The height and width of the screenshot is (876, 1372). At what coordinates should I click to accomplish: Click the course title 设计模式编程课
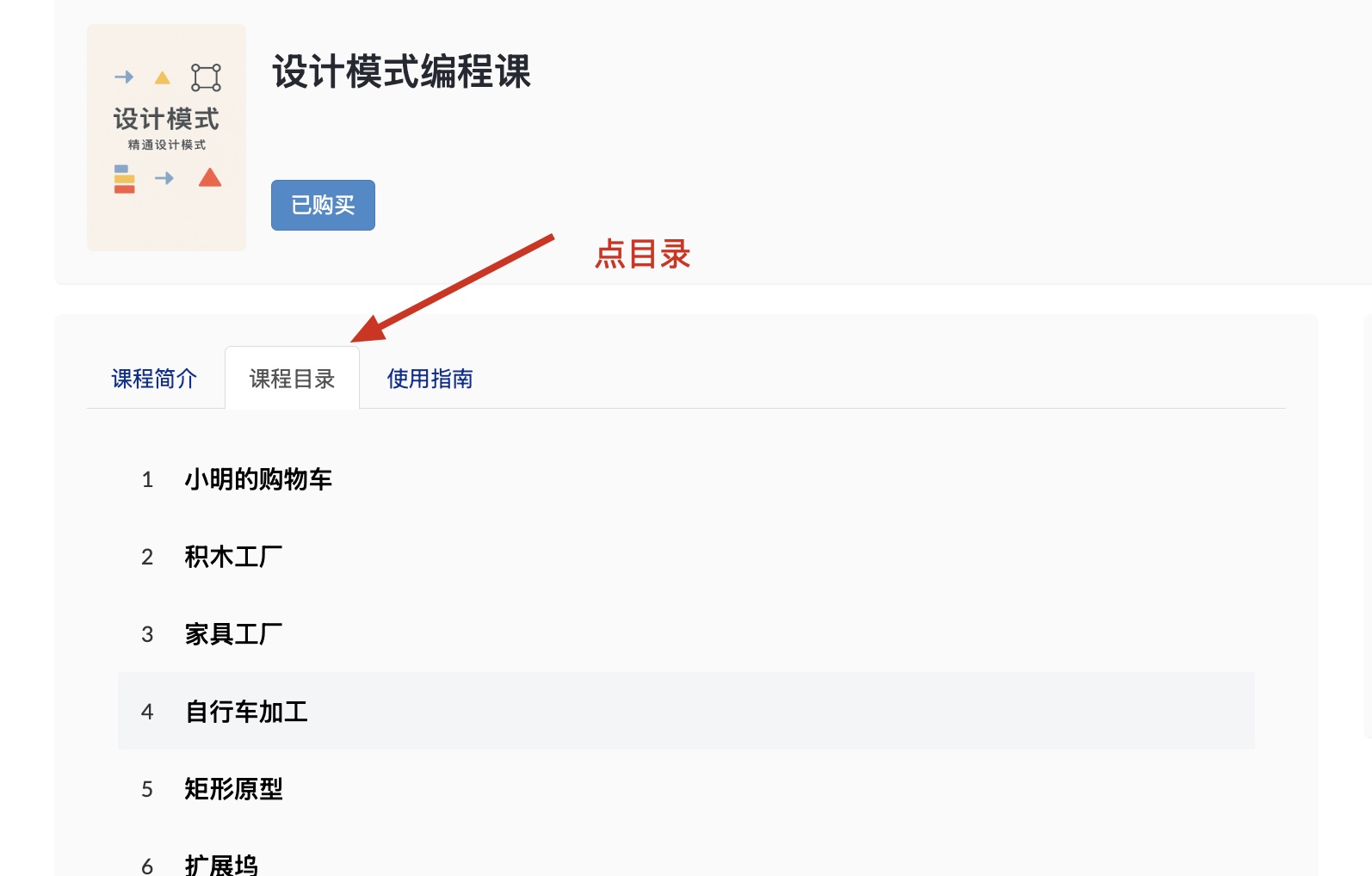tap(401, 71)
